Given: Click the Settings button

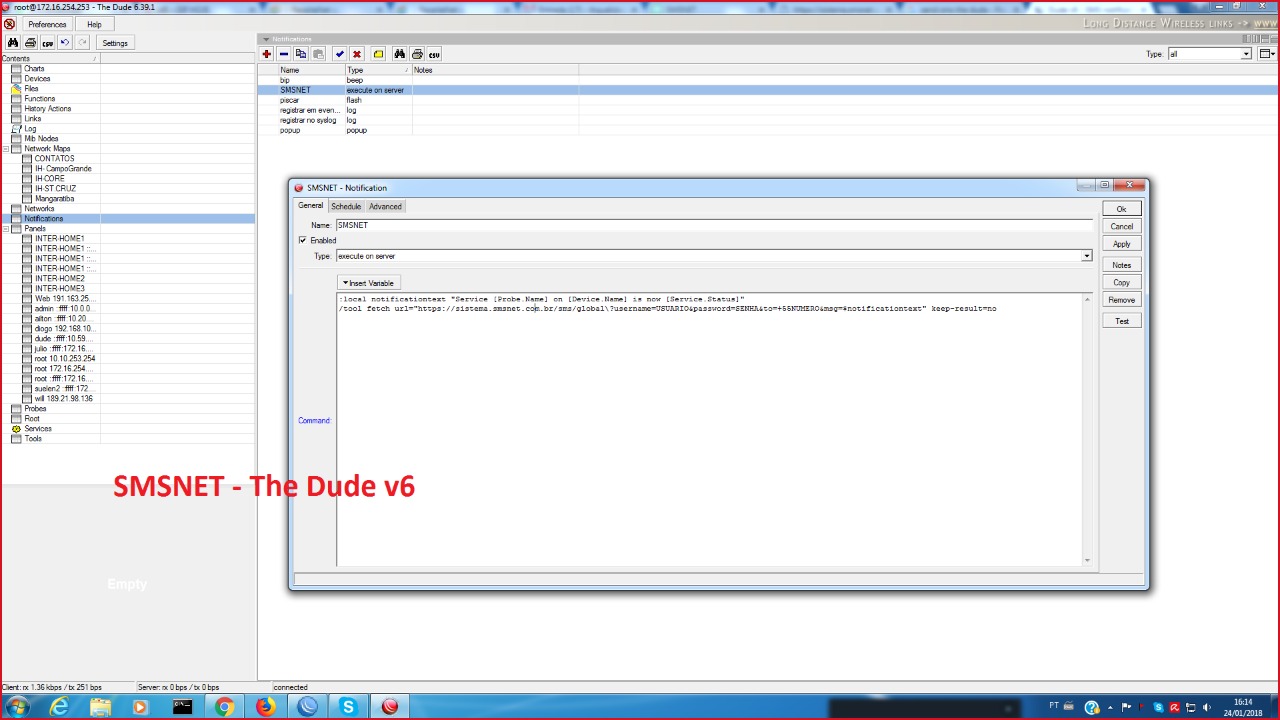Looking at the screenshot, I should (x=115, y=43).
